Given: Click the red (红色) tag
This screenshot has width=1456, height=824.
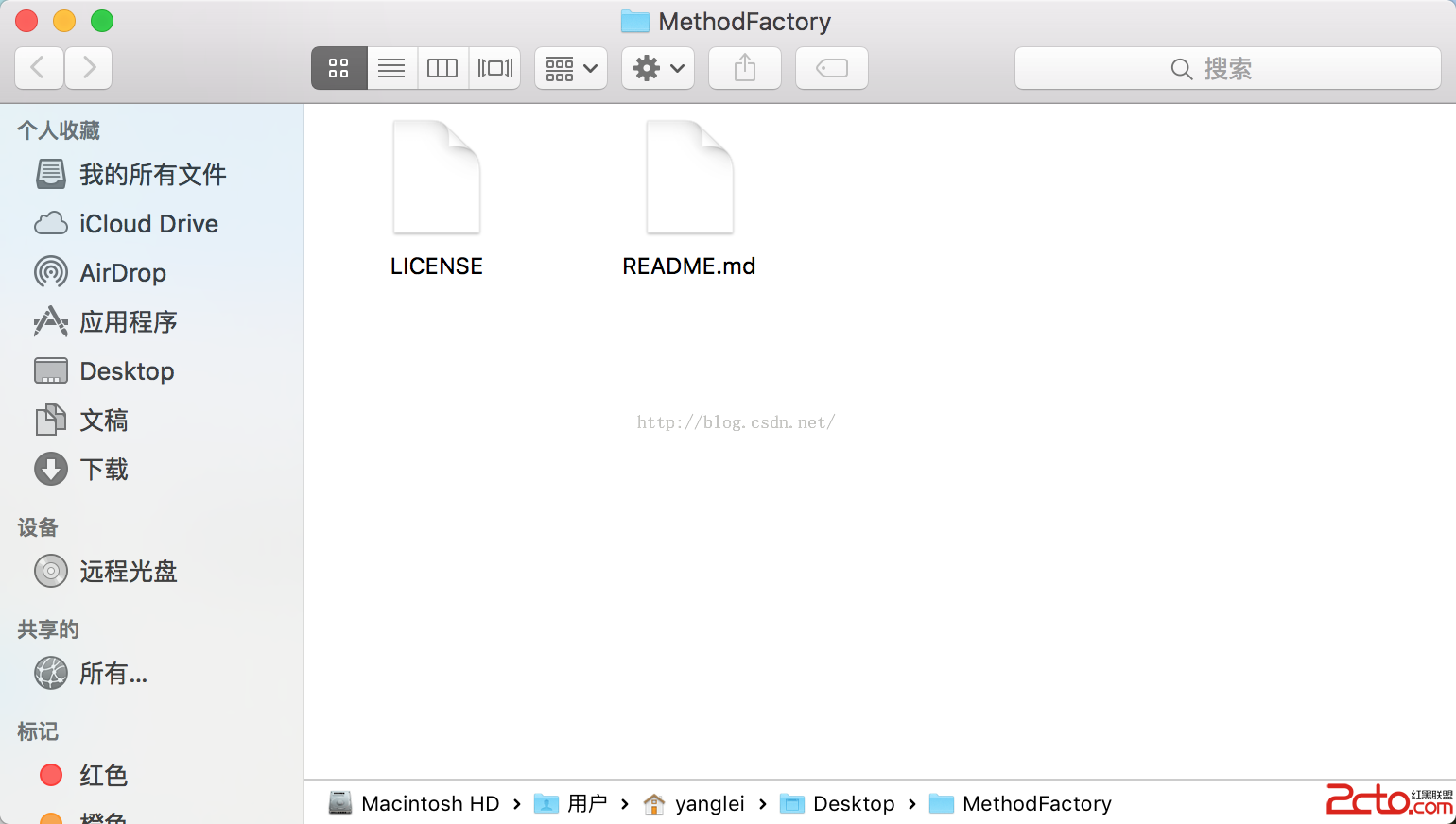Looking at the screenshot, I should point(102,776).
